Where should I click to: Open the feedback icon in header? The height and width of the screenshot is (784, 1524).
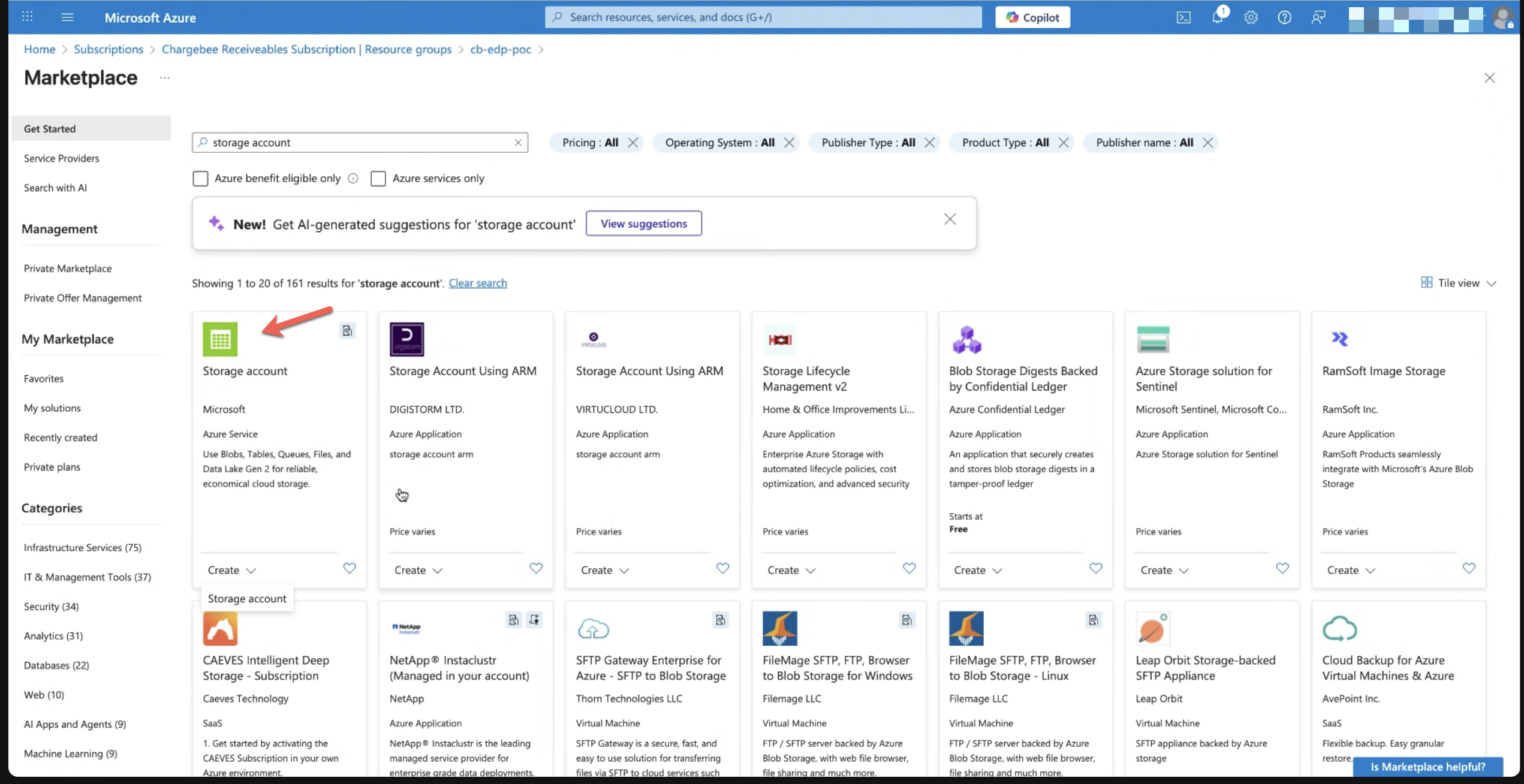click(1318, 17)
